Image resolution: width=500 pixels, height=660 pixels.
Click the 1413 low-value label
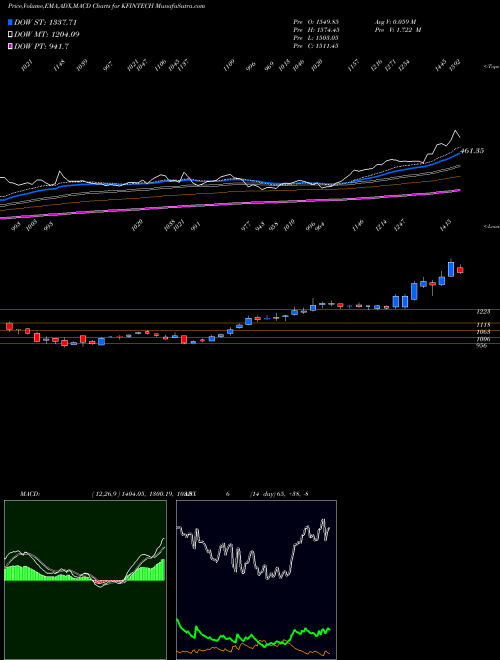(446, 224)
